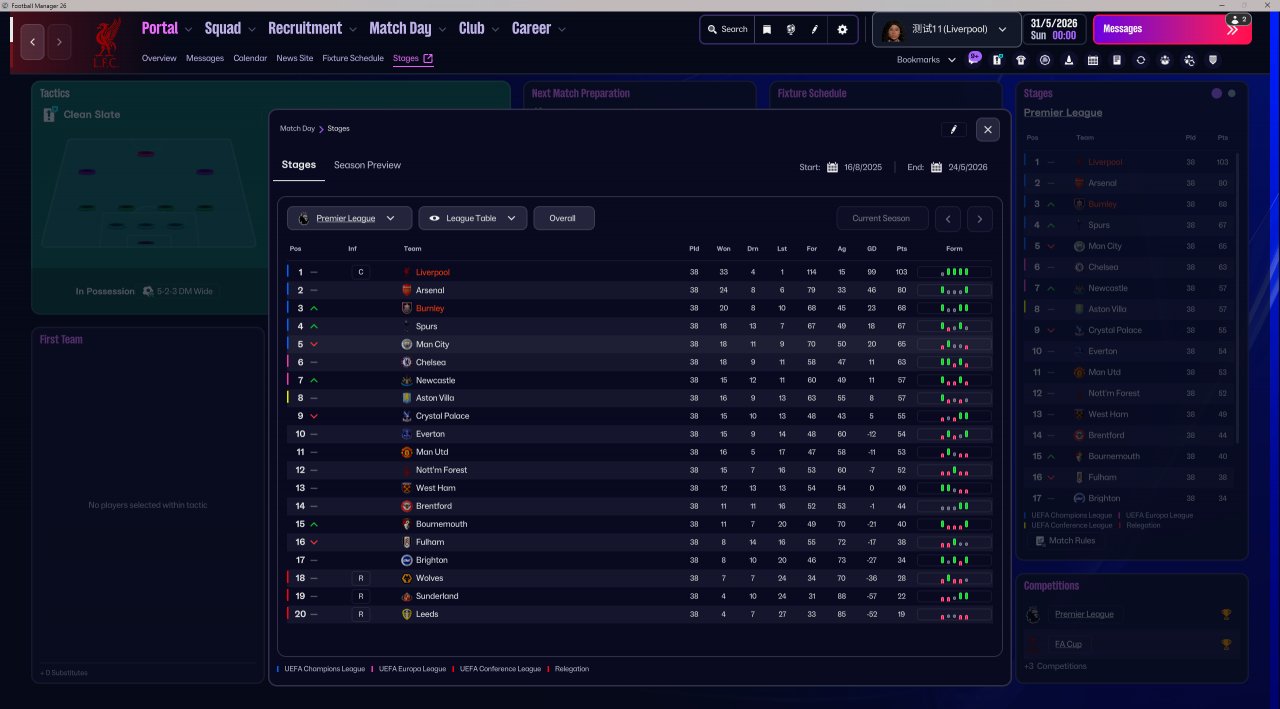
Task: Click the Clean Slate tactic name
Action: click(92, 114)
